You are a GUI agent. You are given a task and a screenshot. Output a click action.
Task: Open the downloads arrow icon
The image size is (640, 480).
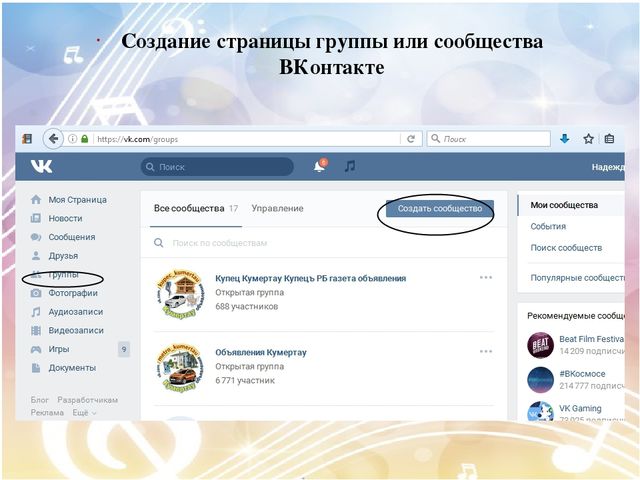pyautogui.click(x=564, y=139)
